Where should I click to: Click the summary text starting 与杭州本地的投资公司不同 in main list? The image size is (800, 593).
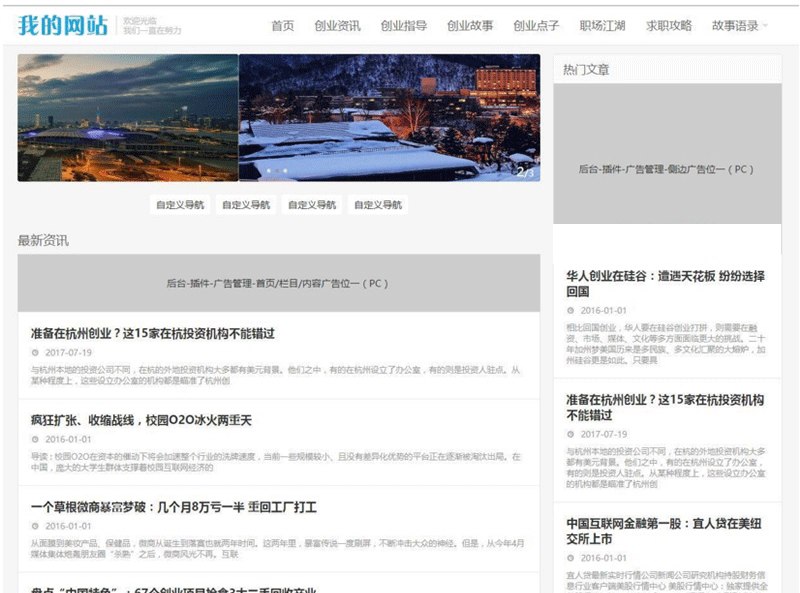(276, 375)
